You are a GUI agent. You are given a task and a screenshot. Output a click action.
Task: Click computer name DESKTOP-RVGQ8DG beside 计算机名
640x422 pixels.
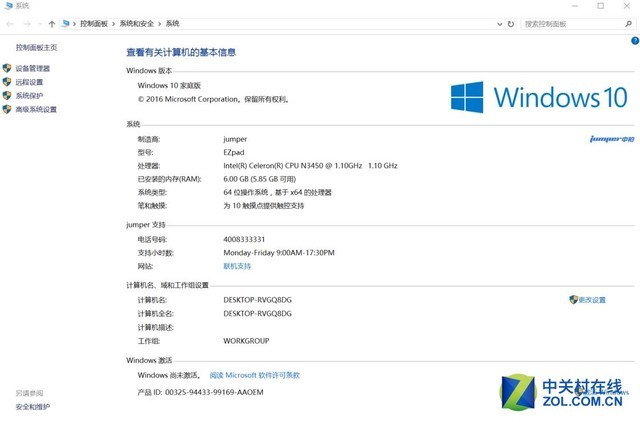(x=258, y=300)
